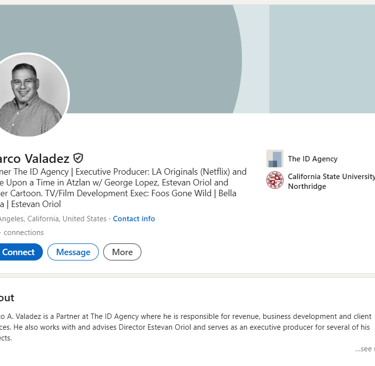Image resolution: width=375 pixels, height=366 pixels.
Task: Click headline text 'Executive Producer: LA Originals (Netflix)'
Action: click(153, 172)
